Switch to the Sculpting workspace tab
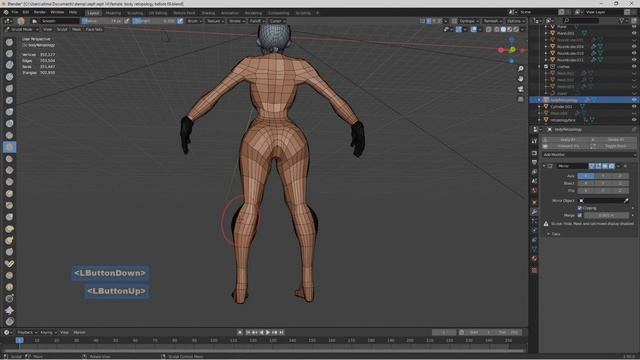 coord(135,13)
